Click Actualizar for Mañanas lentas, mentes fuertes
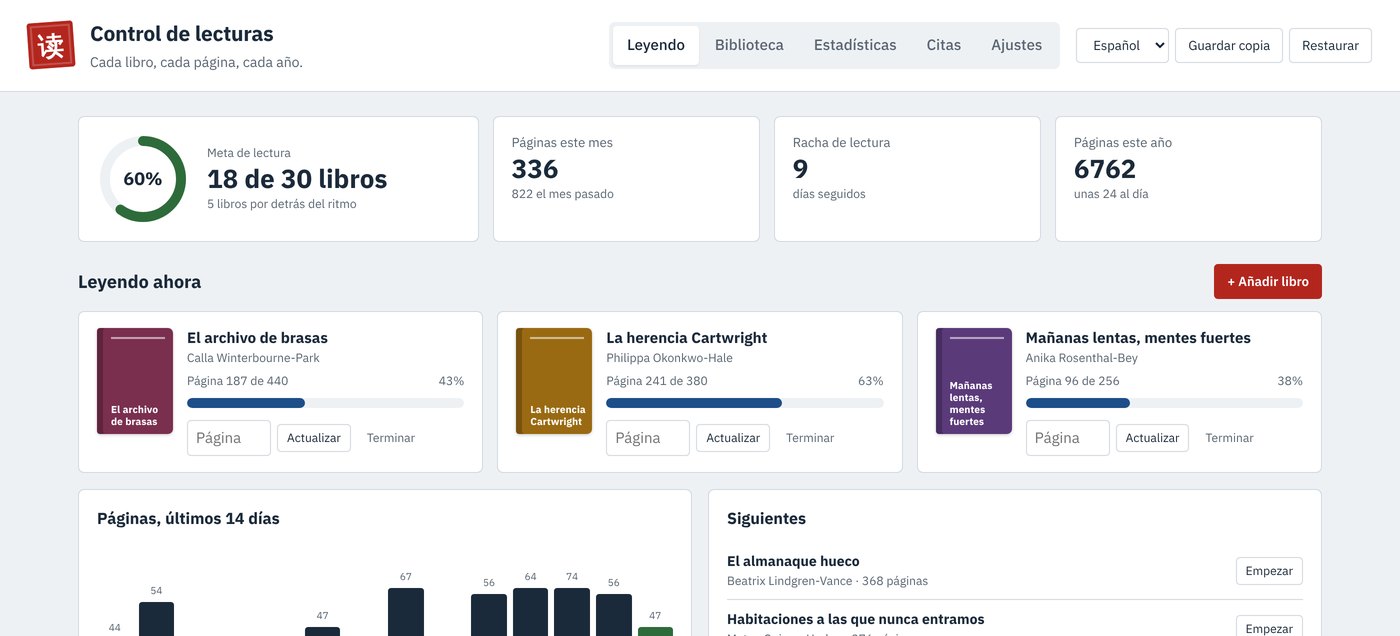This screenshot has width=1400, height=636. coord(1152,438)
